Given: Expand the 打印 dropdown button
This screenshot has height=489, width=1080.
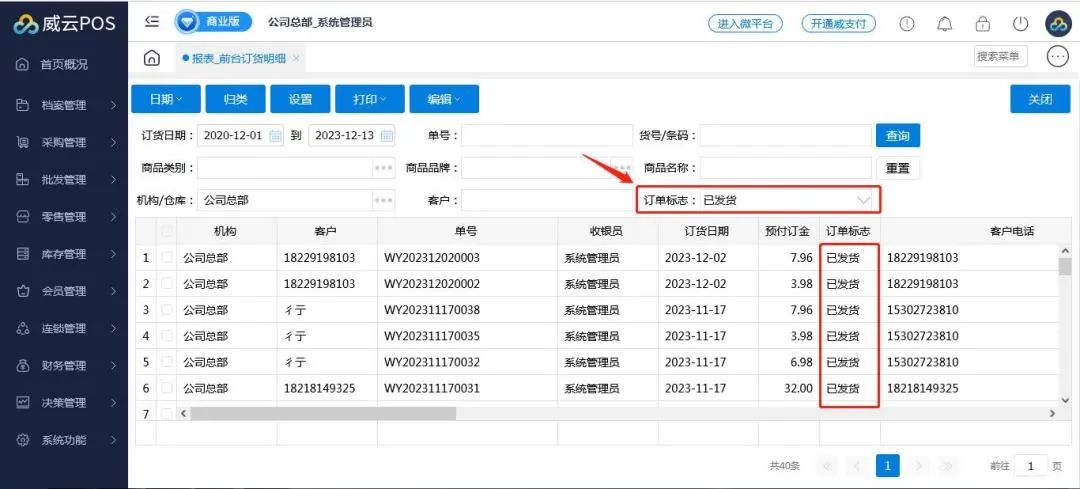Looking at the screenshot, I should (369, 99).
